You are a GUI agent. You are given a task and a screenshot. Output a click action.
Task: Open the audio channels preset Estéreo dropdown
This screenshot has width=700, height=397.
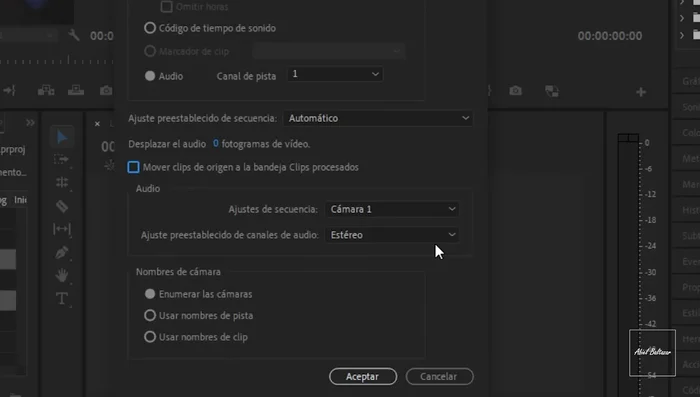click(392, 235)
